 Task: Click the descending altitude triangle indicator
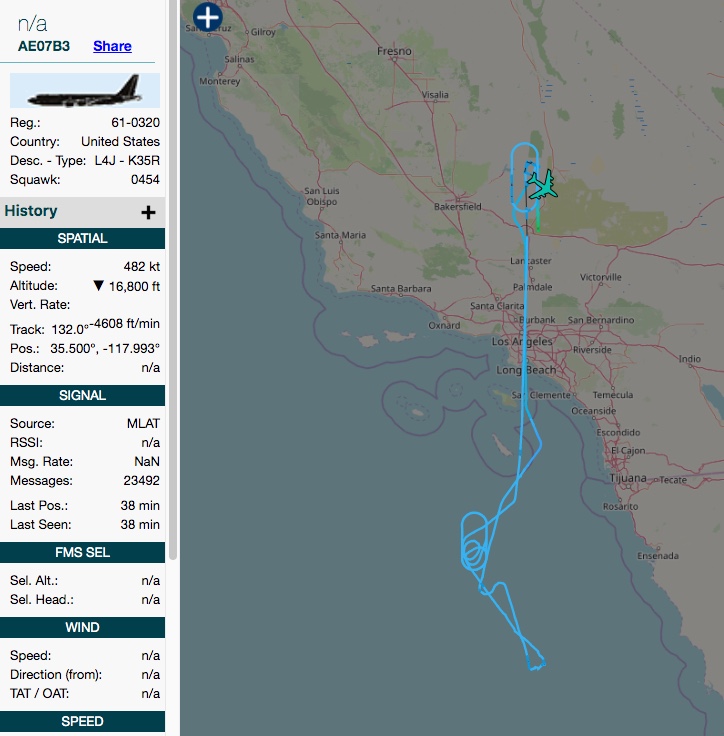click(98, 286)
